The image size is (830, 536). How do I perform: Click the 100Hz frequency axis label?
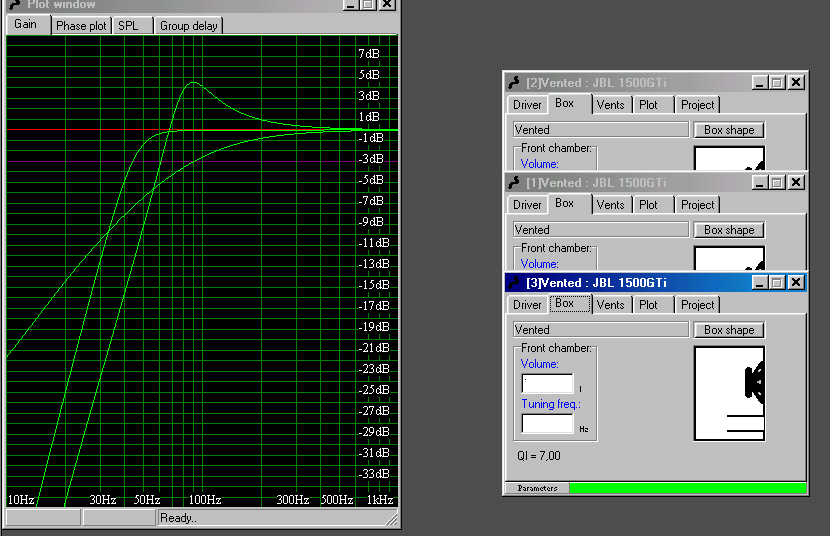tap(205, 500)
